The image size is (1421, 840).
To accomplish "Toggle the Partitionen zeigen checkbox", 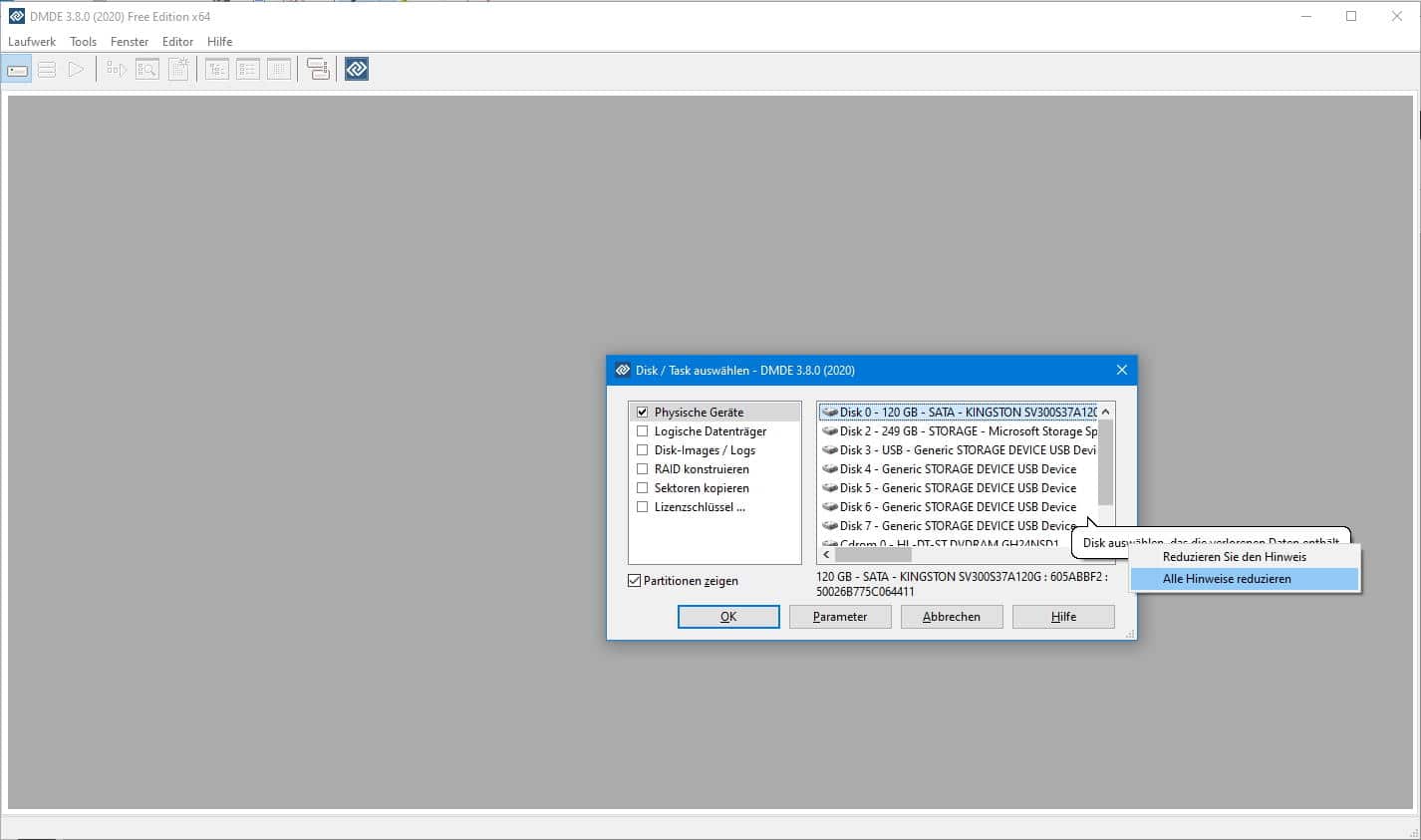I will (x=634, y=581).
